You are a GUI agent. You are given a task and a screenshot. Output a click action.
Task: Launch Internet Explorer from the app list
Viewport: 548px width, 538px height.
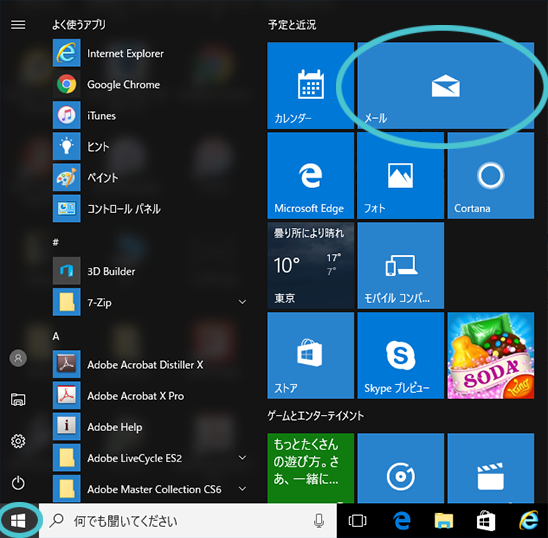point(150,53)
